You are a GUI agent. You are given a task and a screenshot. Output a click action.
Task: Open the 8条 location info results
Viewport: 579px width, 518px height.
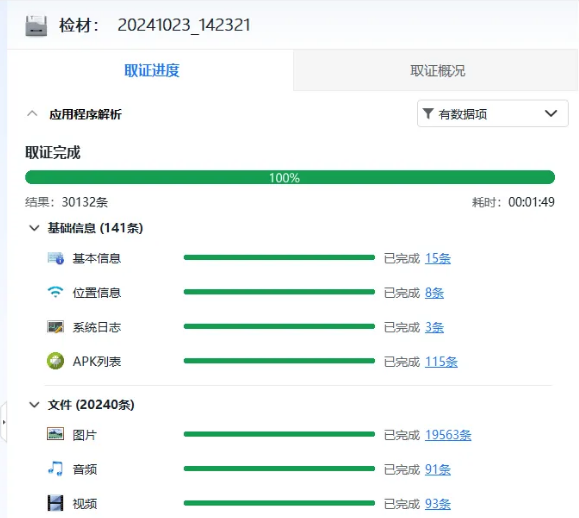coord(434,293)
